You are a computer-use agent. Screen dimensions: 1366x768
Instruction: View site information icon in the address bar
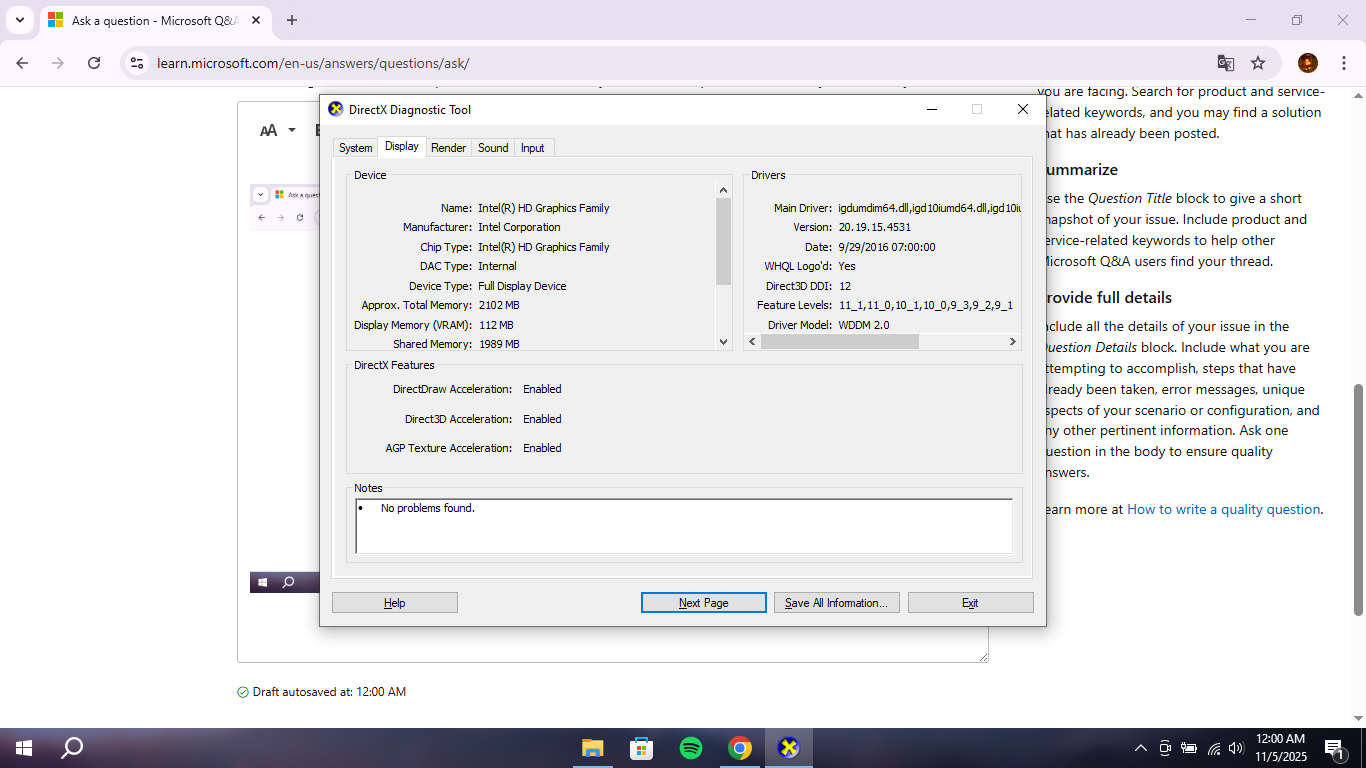(138, 63)
